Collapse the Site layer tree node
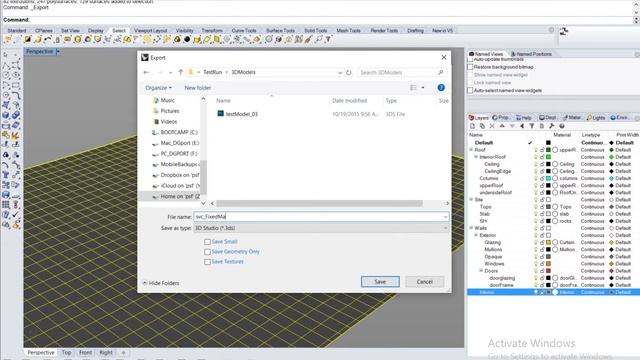The image size is (640, 360). coord(471,200)
